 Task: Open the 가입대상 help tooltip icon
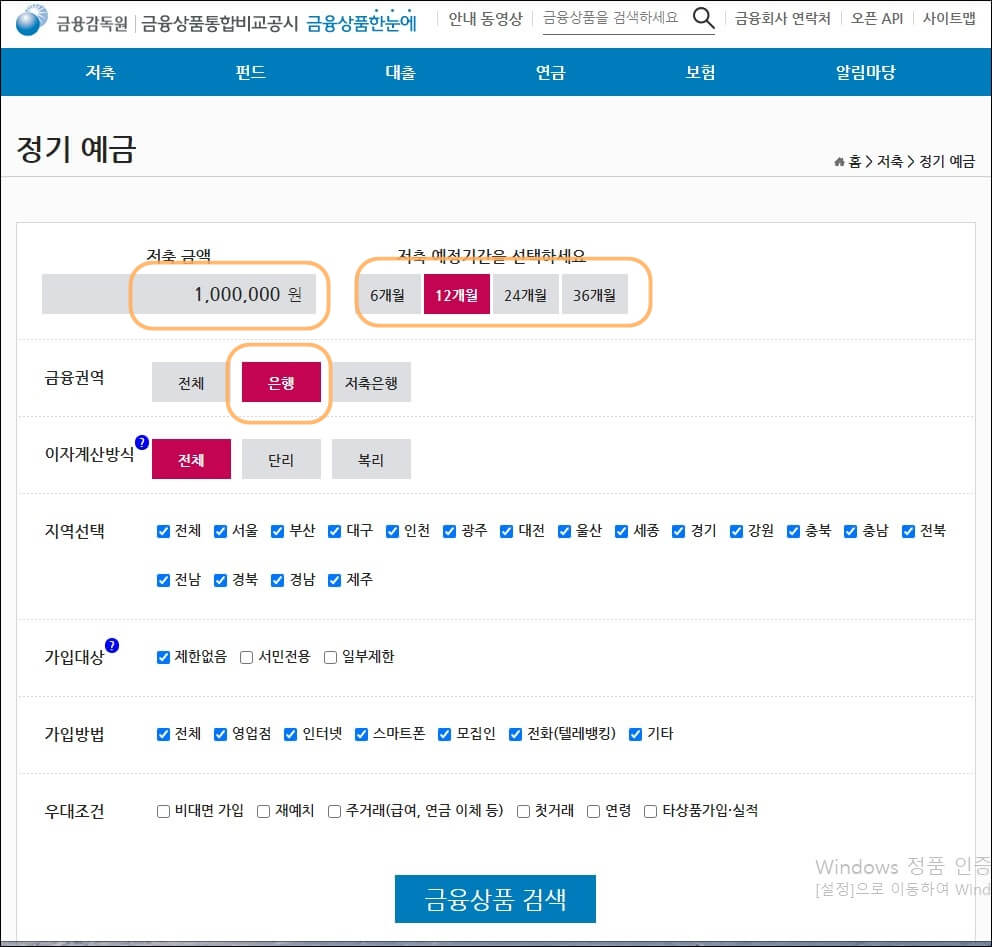point(112,645)
